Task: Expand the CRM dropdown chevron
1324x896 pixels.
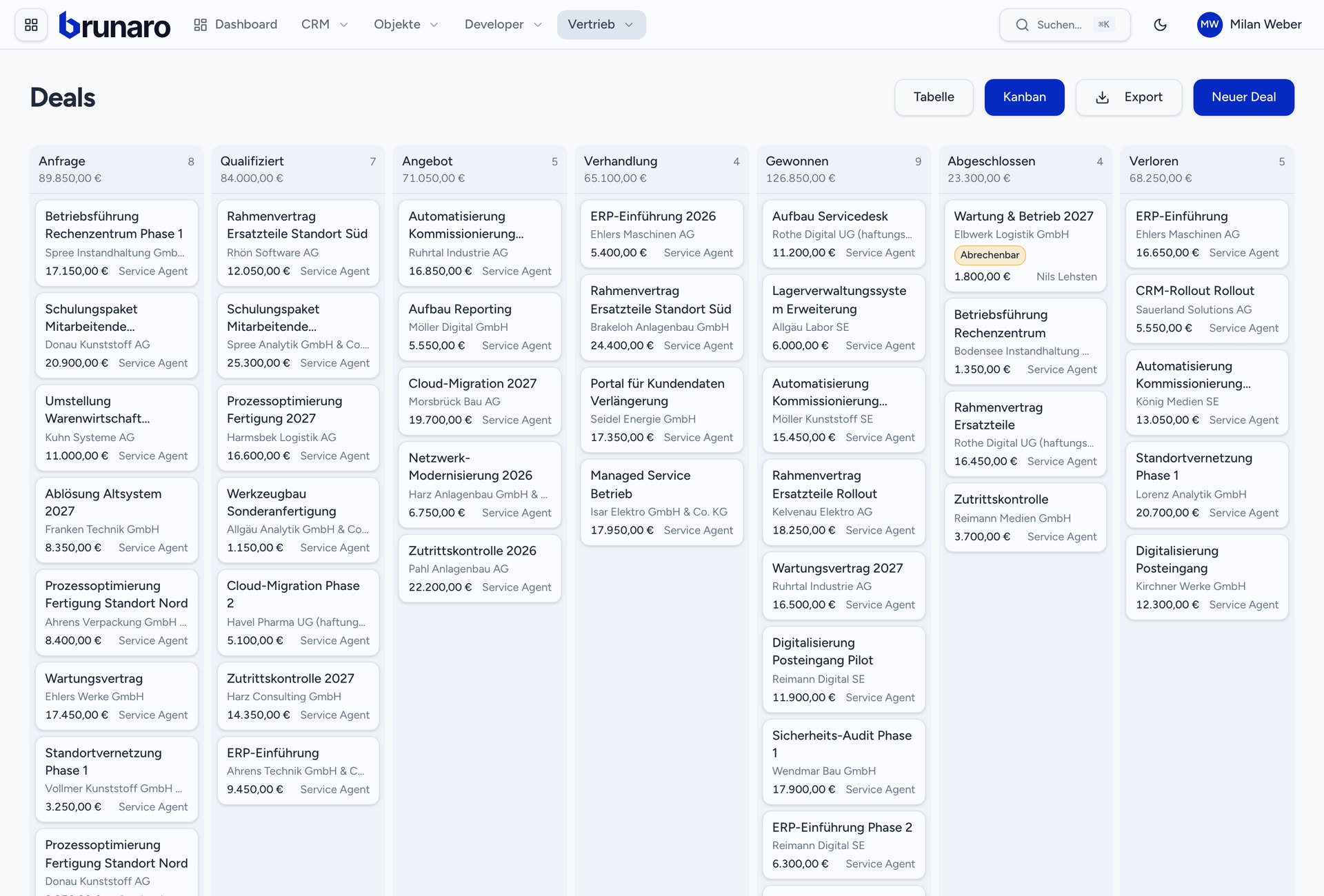Action: pos(343,25)
